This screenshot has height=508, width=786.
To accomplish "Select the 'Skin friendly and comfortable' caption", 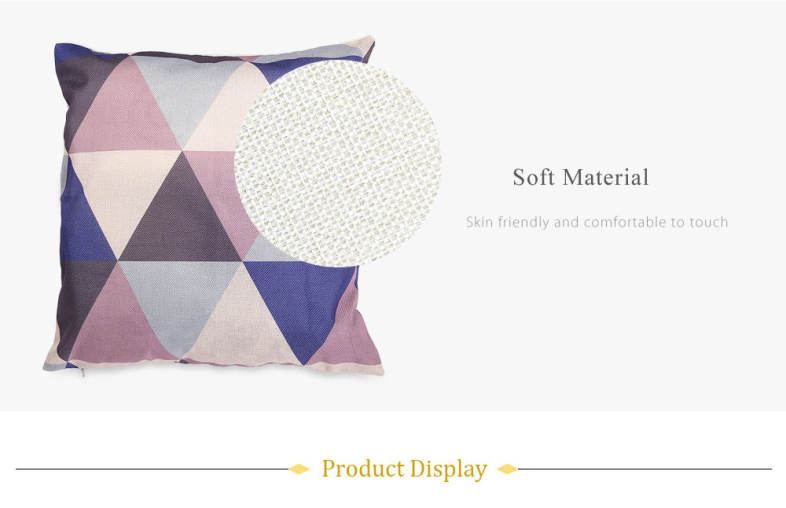I will point(597,222).
